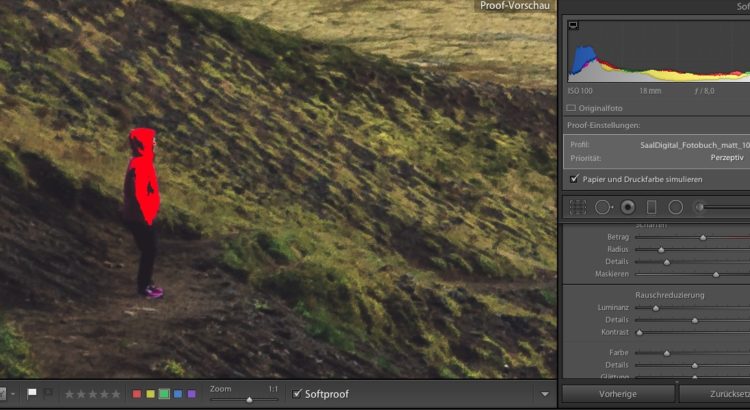Apply the green color label

click(164, 394)
